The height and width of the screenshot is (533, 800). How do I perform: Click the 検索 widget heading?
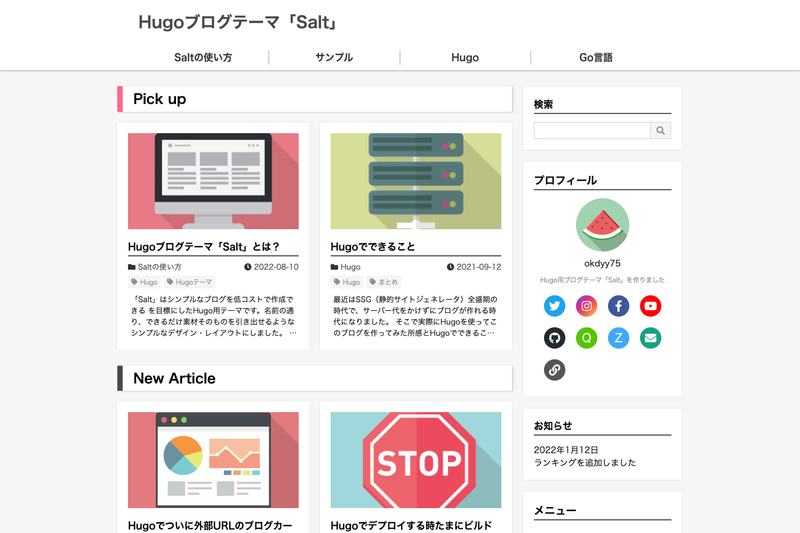coord(543,104)
